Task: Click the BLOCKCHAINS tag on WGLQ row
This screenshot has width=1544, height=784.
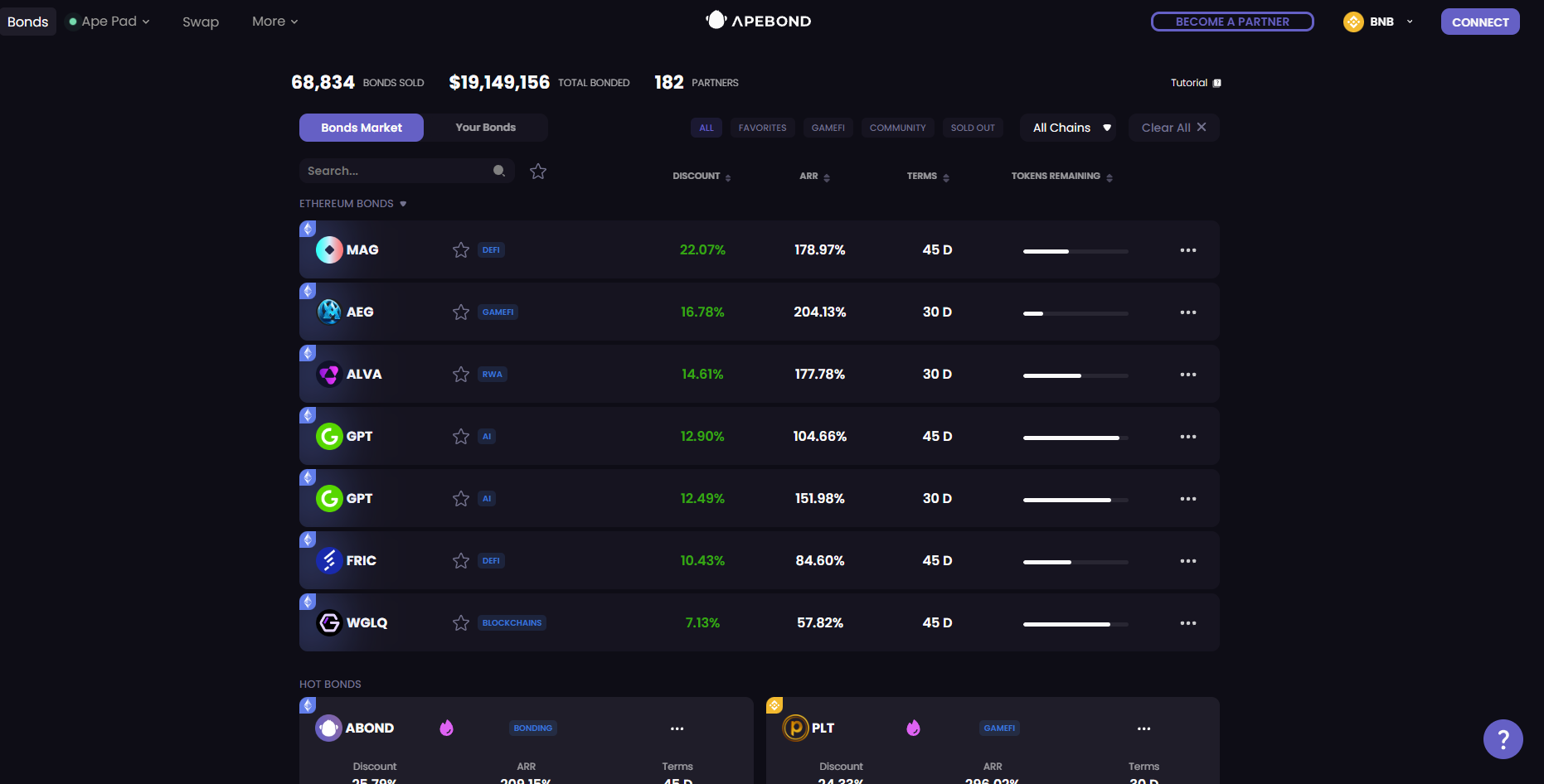Action: point(512,622)
